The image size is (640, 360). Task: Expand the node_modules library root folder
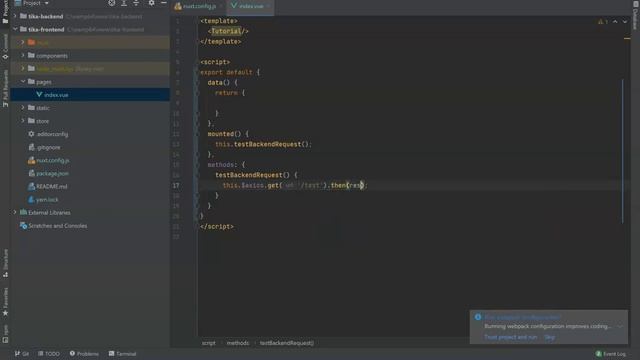23,69
